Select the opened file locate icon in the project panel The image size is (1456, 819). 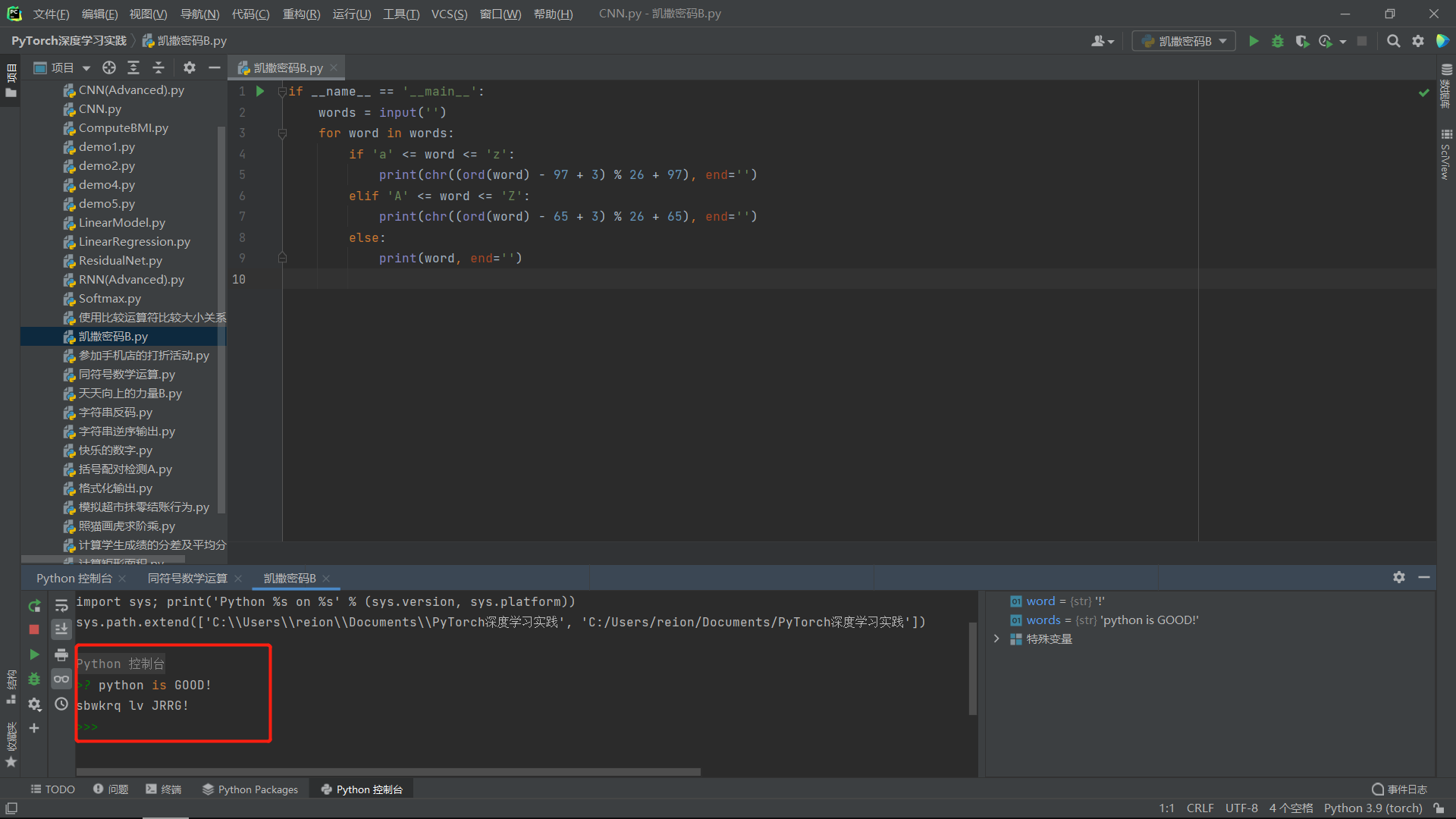109,67
